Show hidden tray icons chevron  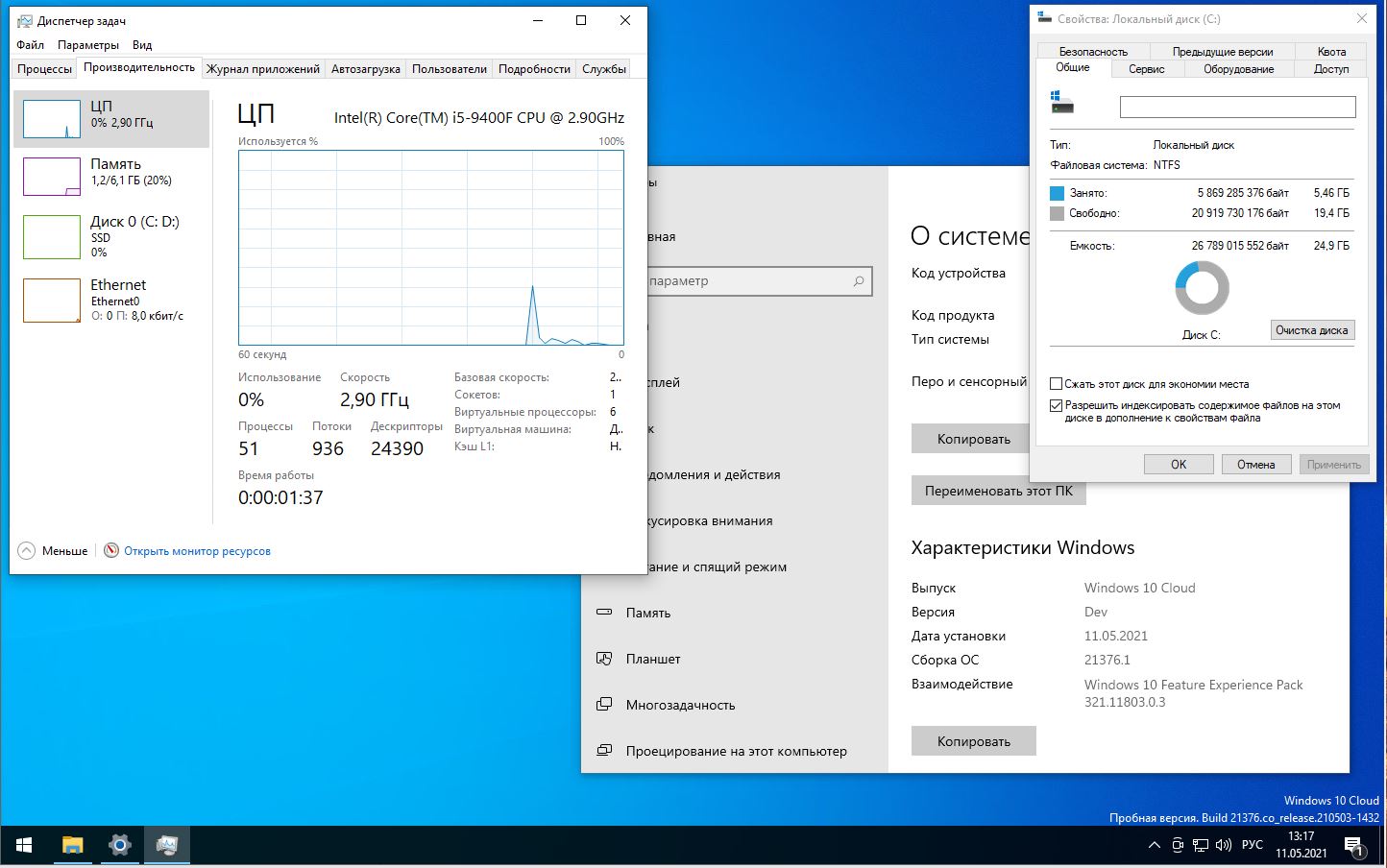tap(1154, 846)
